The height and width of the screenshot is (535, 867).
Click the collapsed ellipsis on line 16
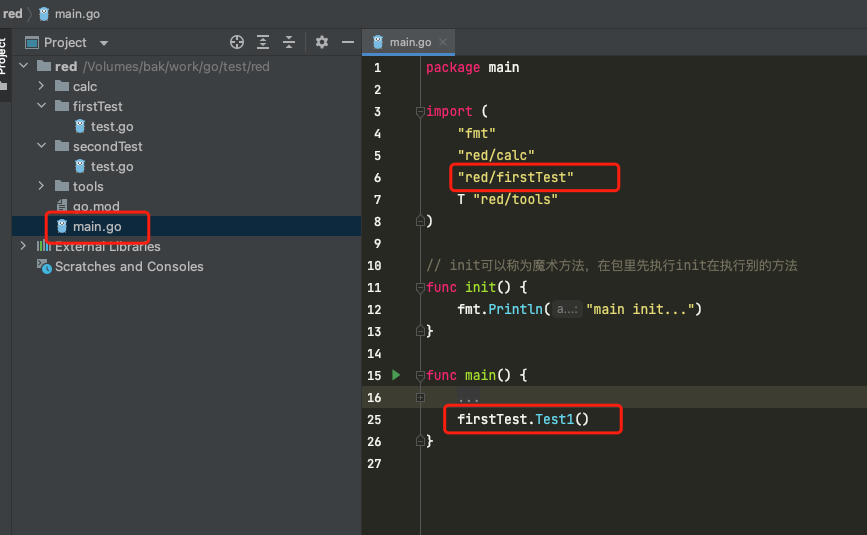coord(468,398)
